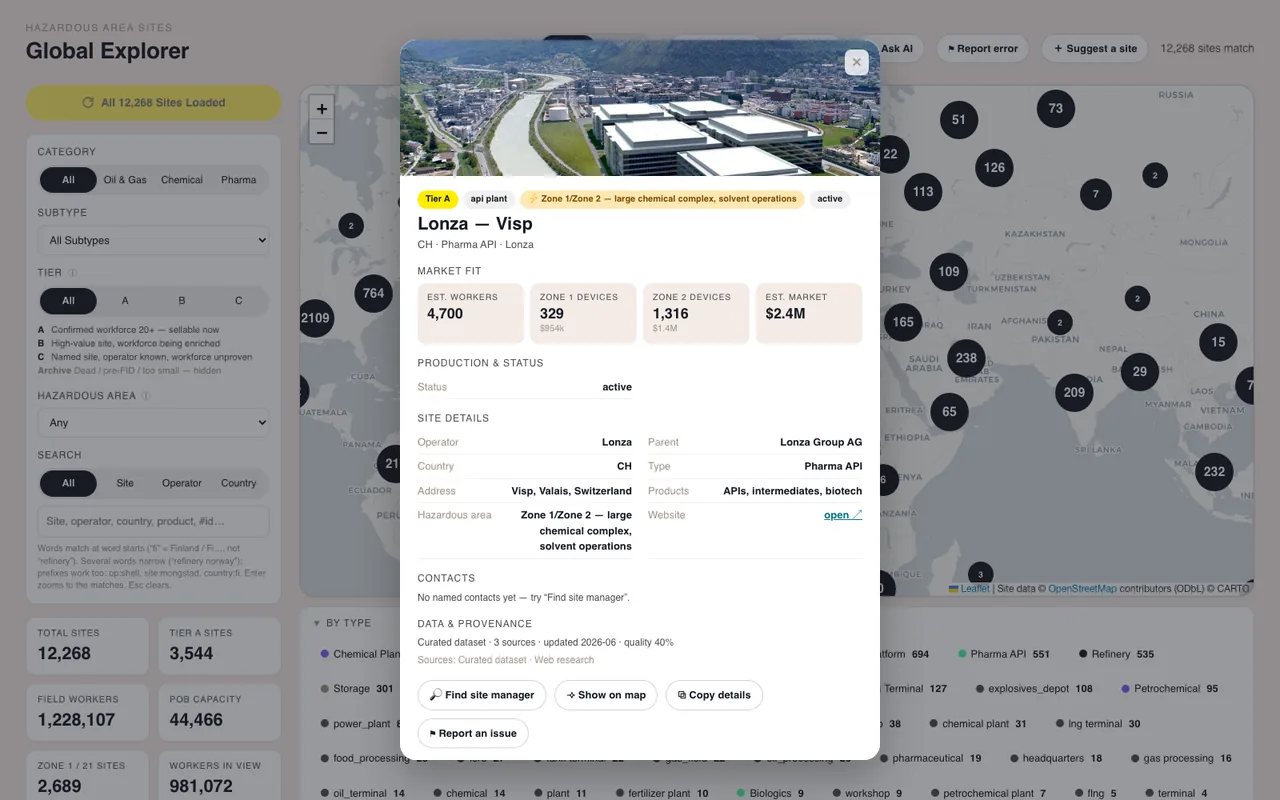Click the Est. Market $2.4M card
1280x800 pixels.
[809, 313]
